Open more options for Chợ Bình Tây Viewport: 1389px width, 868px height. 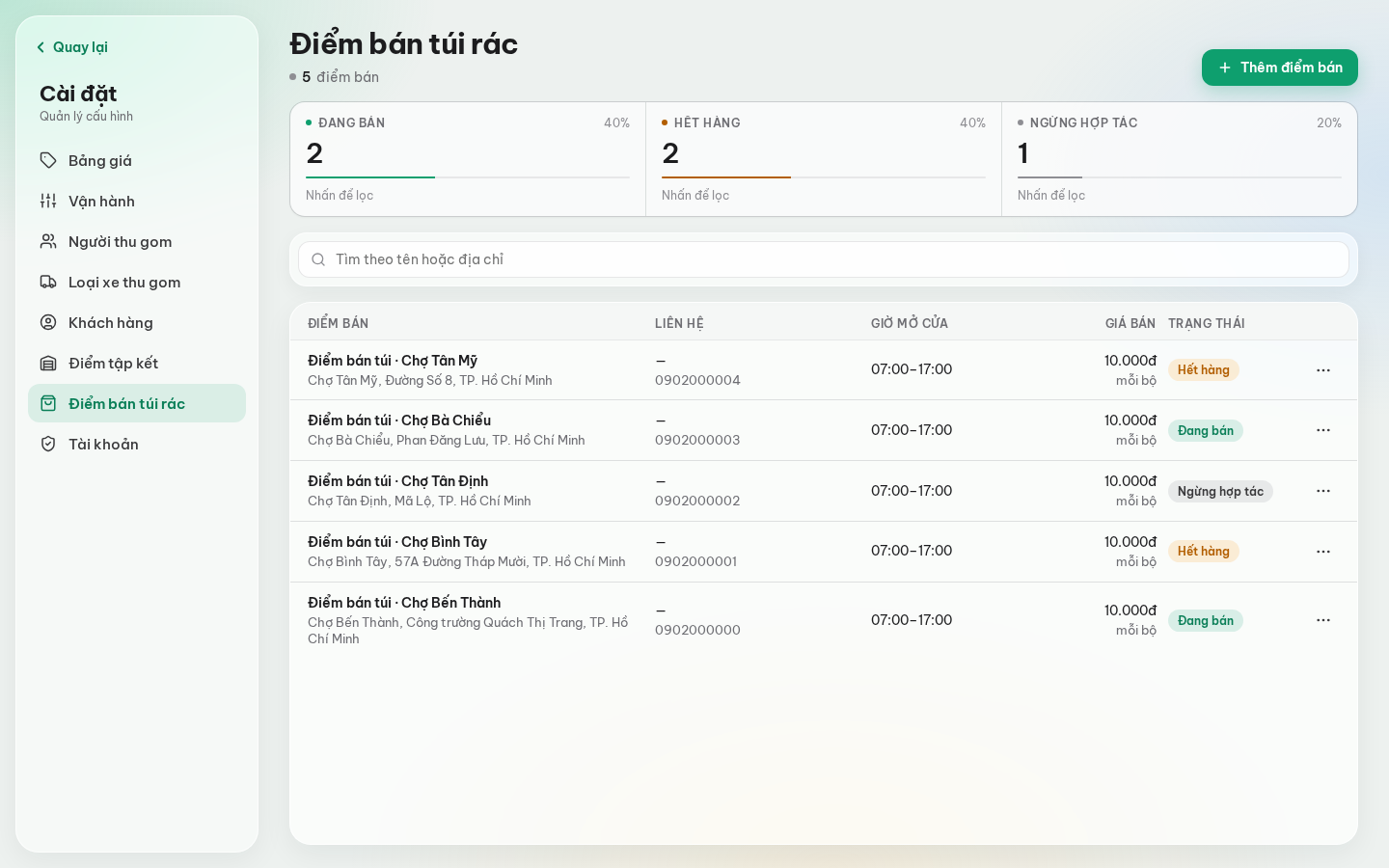(x=1323, y=552)
